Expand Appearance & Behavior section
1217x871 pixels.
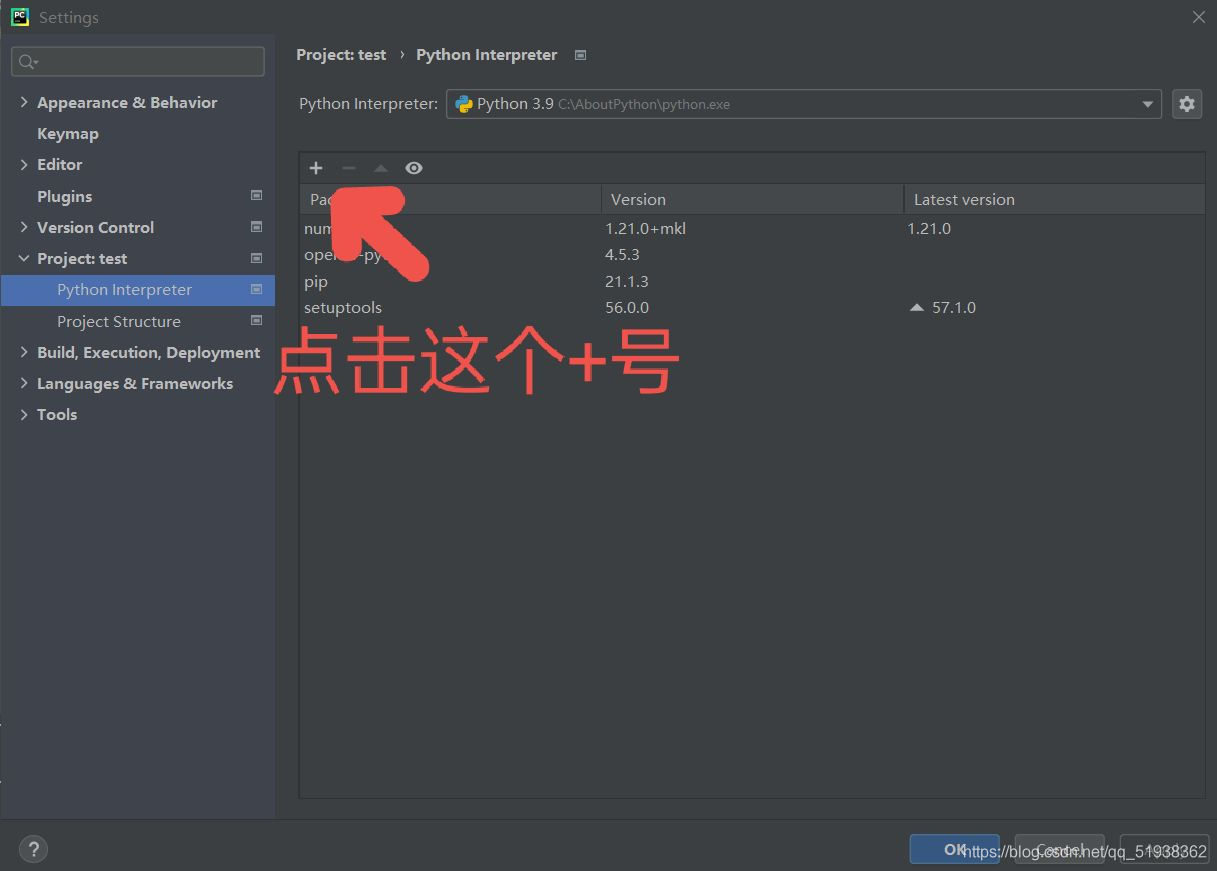point(24,102)
